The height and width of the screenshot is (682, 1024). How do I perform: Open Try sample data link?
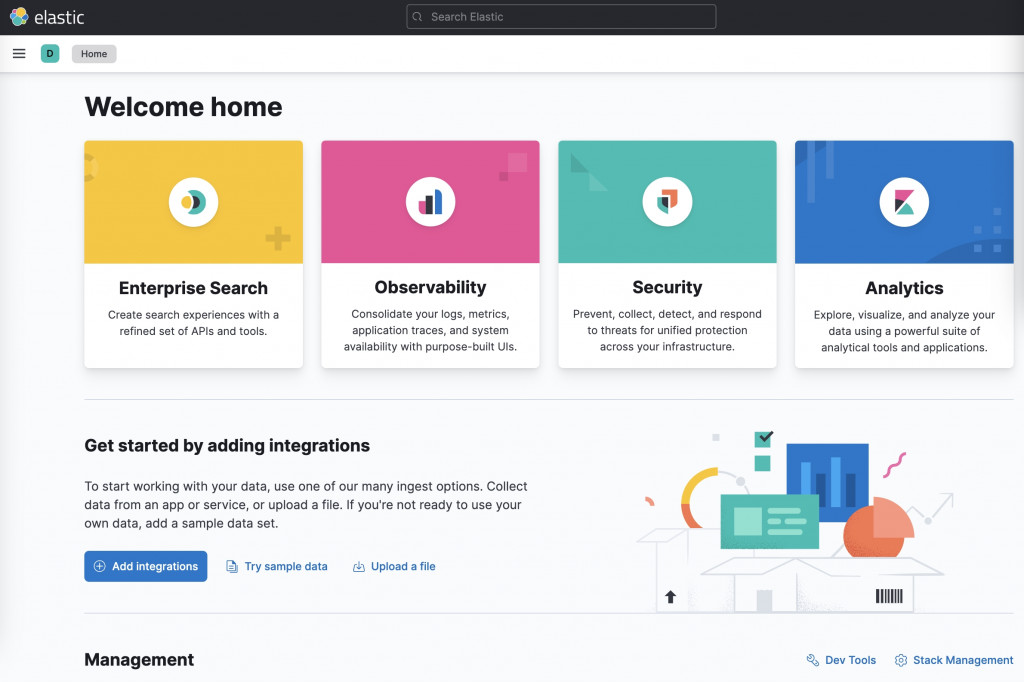click(286, 566)
